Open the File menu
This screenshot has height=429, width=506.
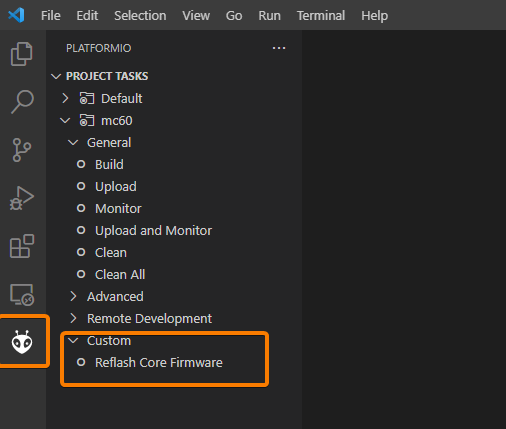(51, 16)
